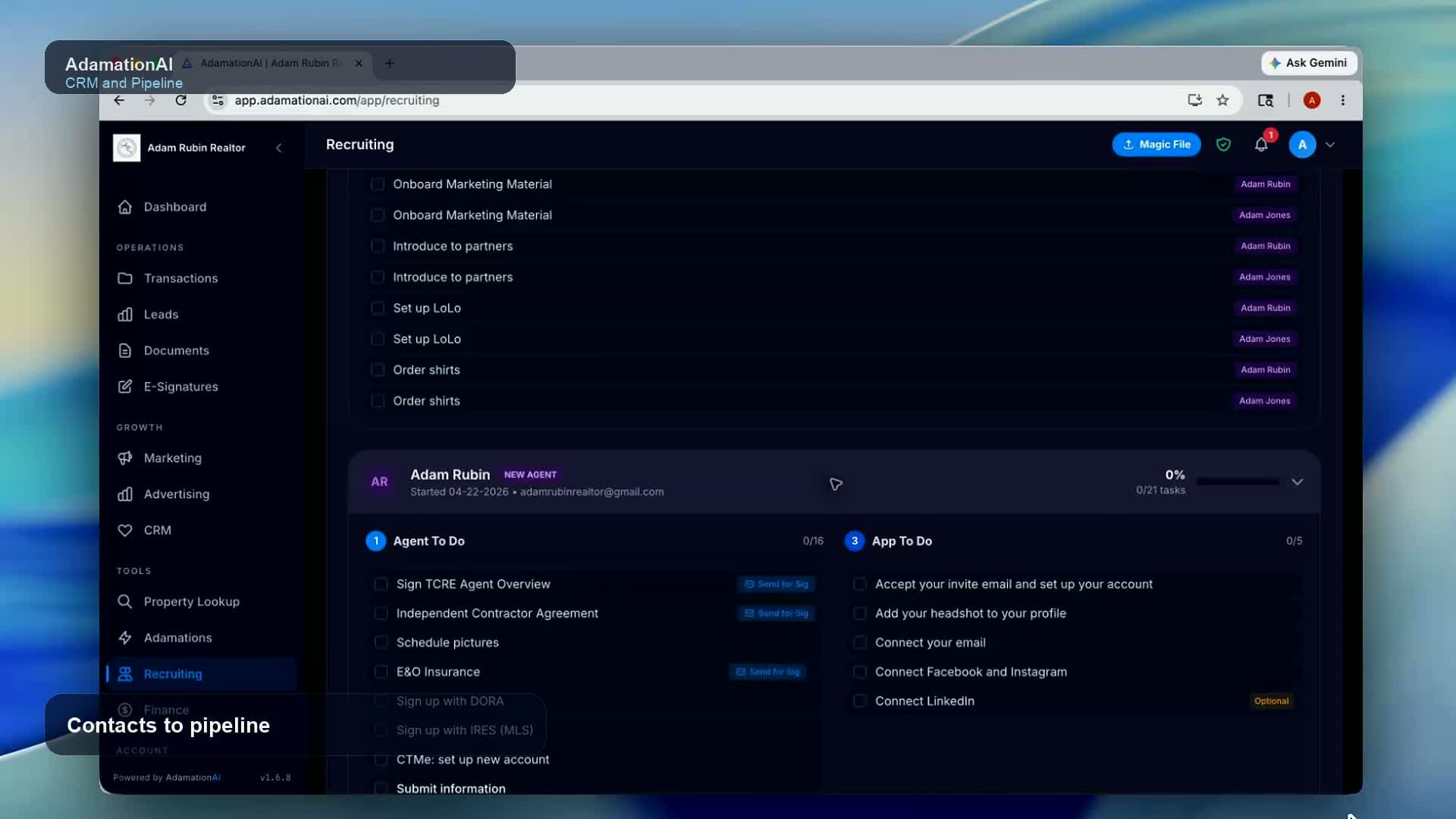Click the Adam Rubin Realtor logo

[x=127, y=148]
